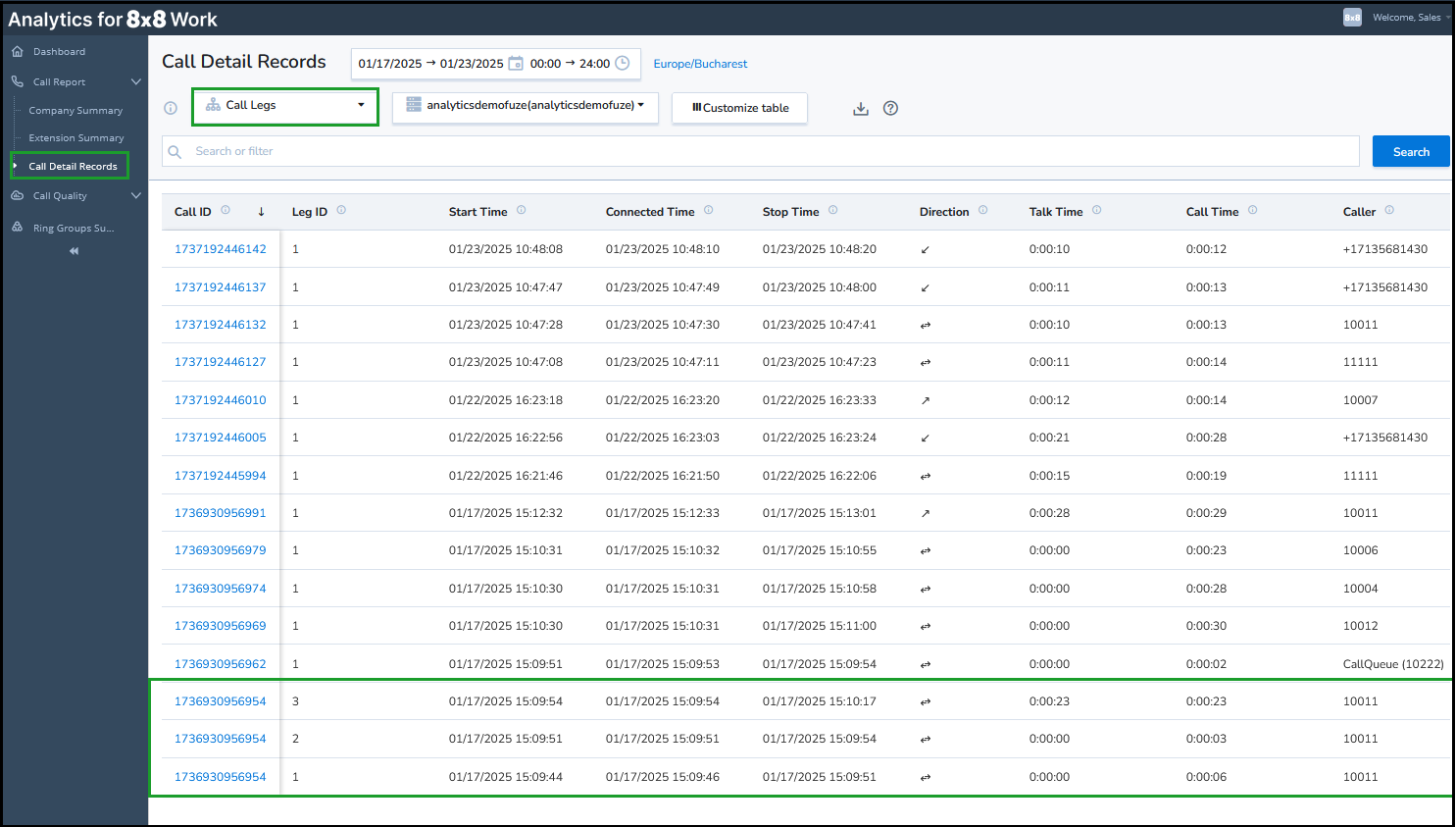The width and height of the screenshot is (1456, 827).
Task: Click the calendar icon in date range
Action: click(x=516, y=63)
